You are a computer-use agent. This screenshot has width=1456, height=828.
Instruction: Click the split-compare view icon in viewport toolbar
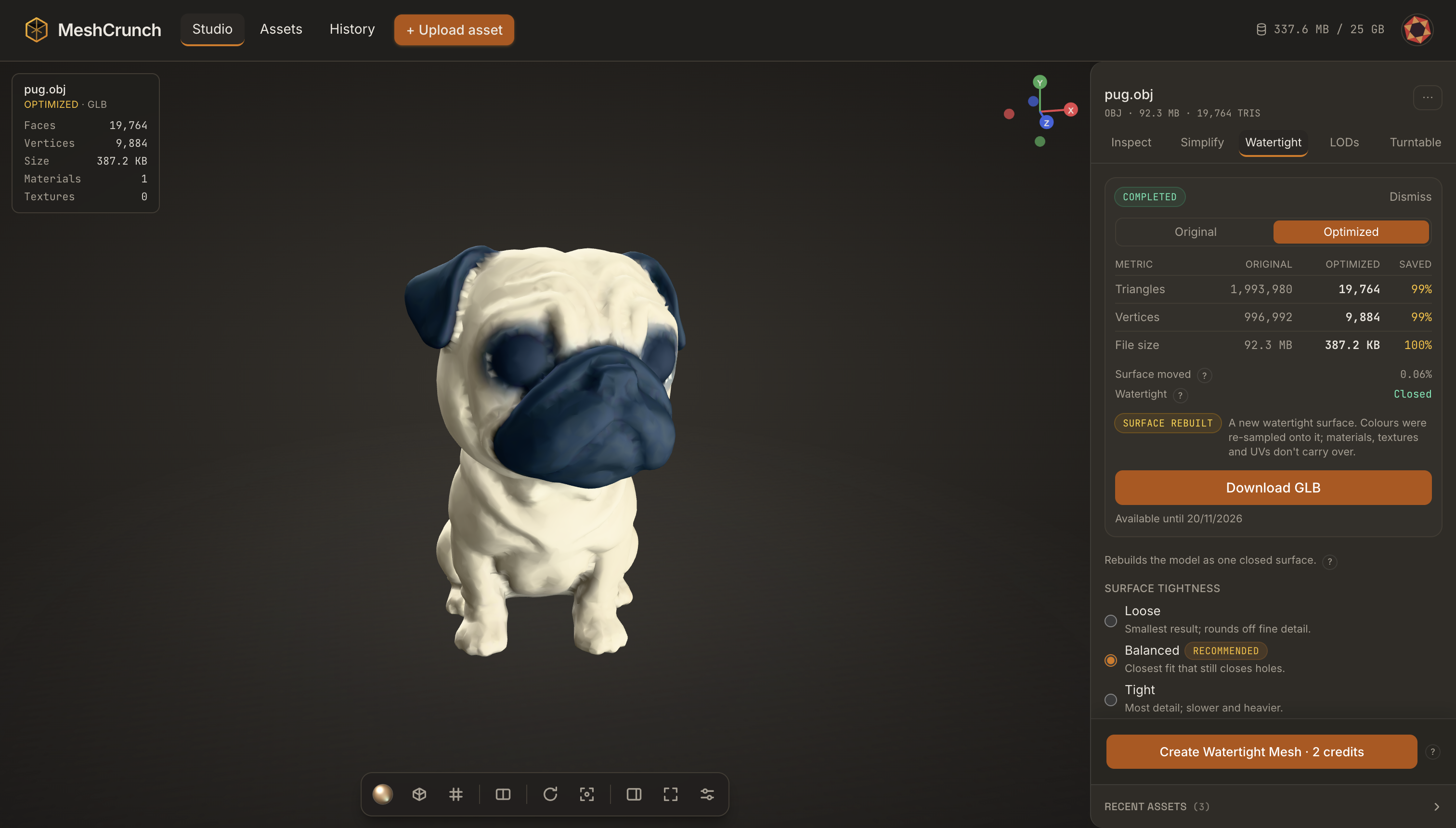503,794
